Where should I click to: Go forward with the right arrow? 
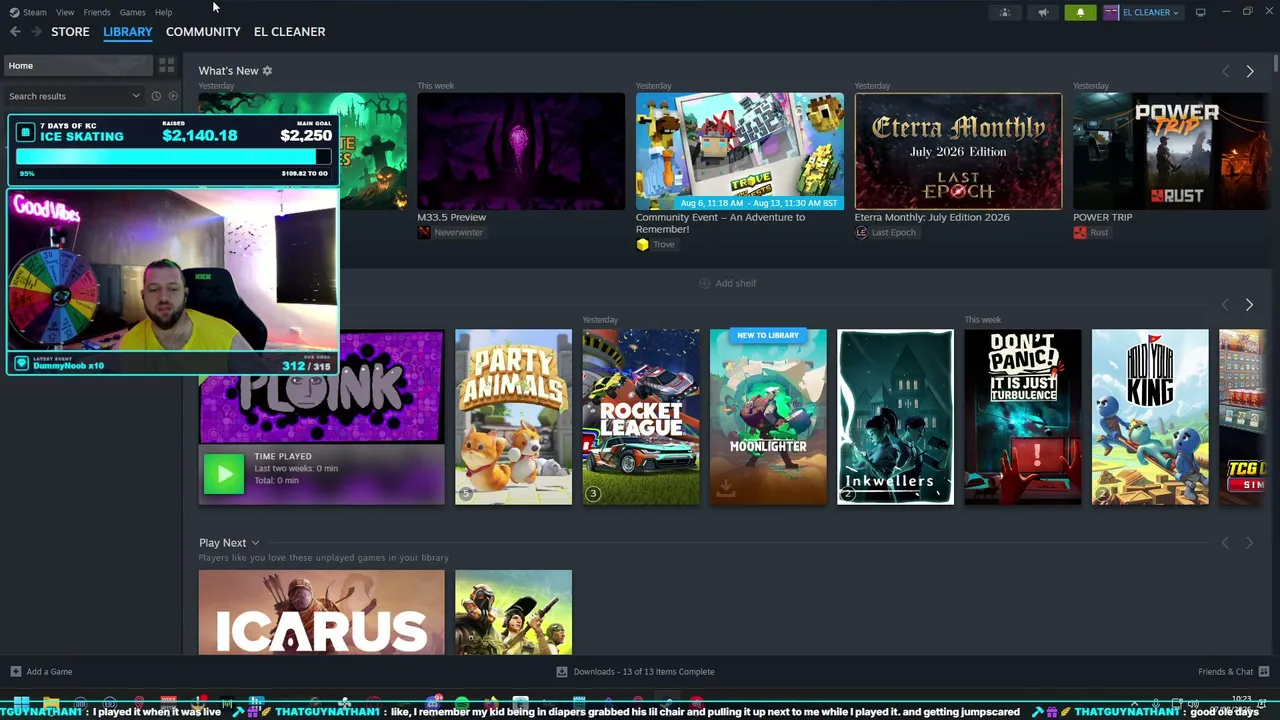point(36,32)
